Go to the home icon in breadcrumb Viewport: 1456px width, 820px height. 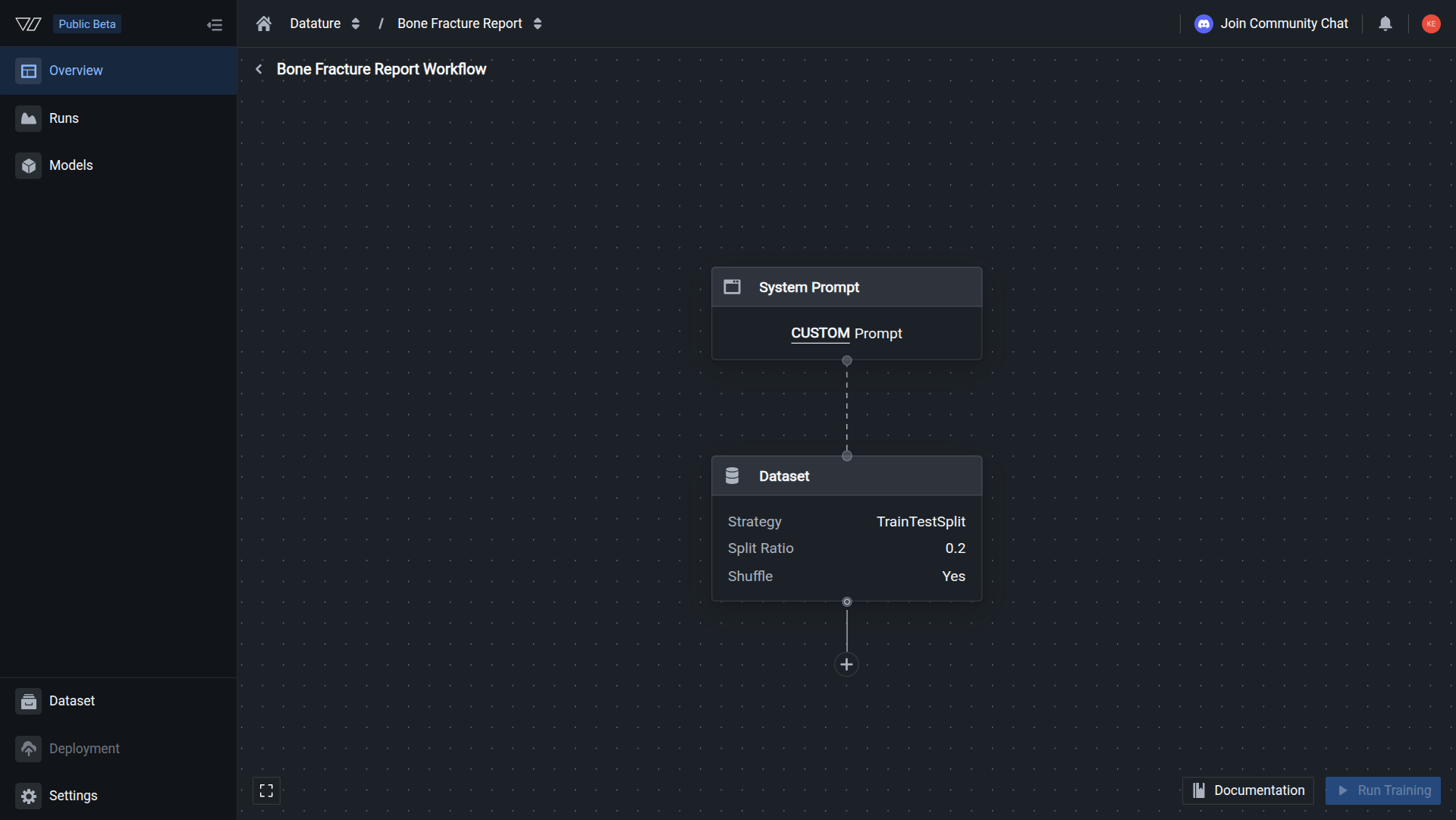pyautogui.click(x=264, y=24)
